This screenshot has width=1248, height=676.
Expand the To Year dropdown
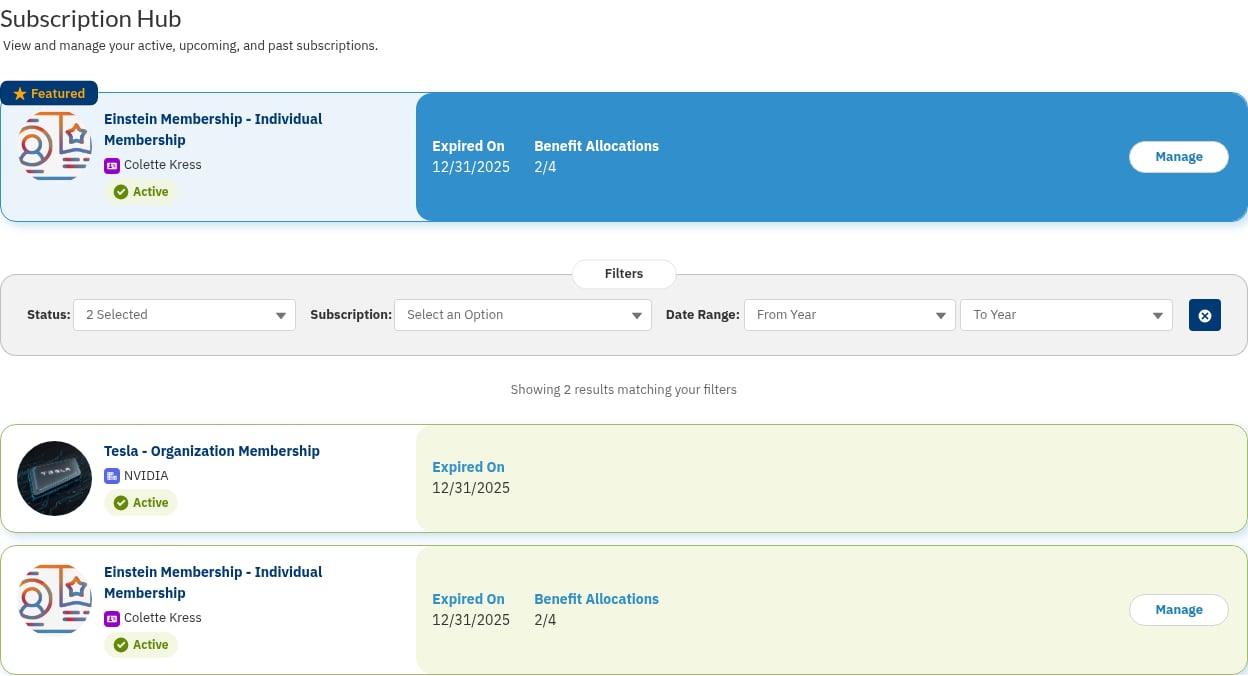1066,315
